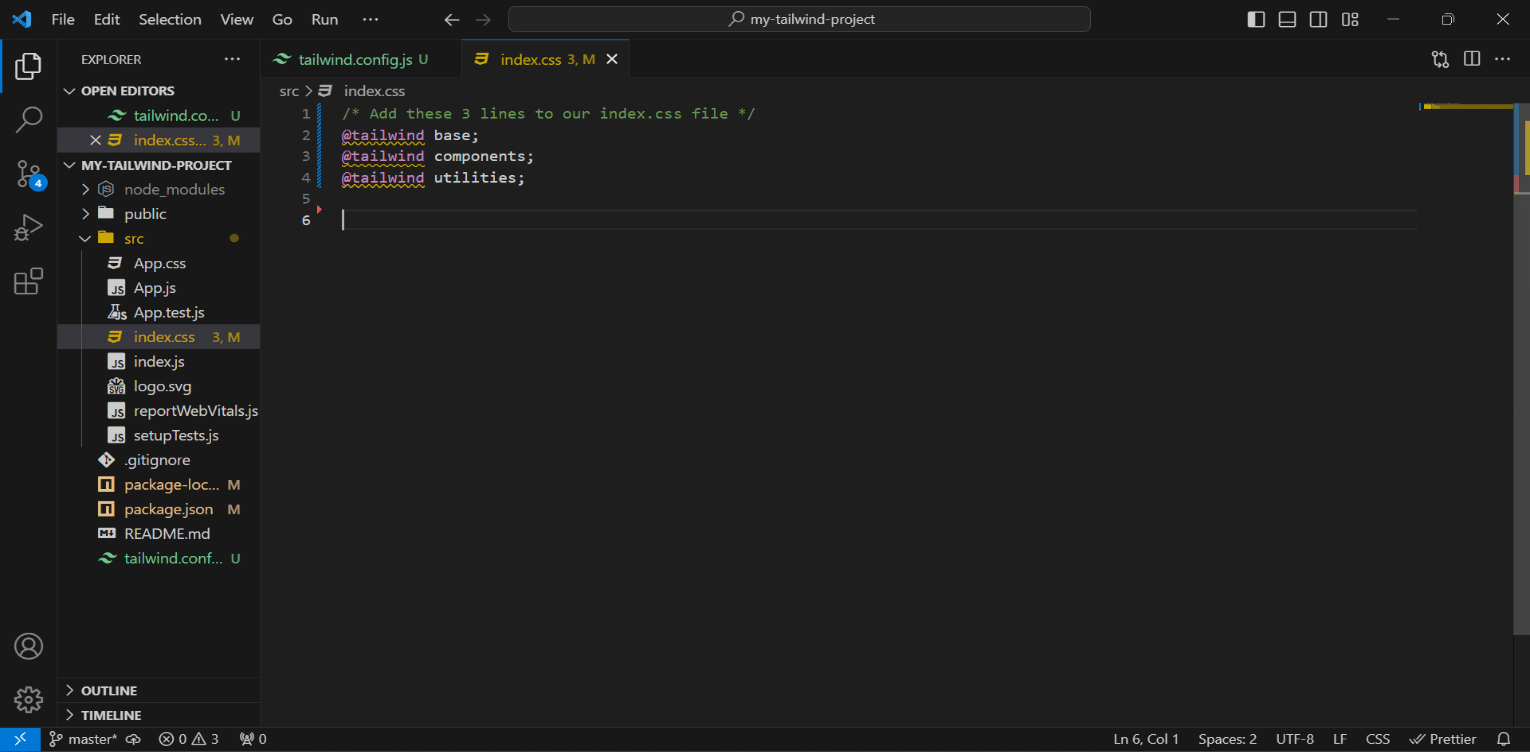Click the Ln 6, Col 1 position indicator
The width and height of the screenshot is (1530, 752).
1146,739
